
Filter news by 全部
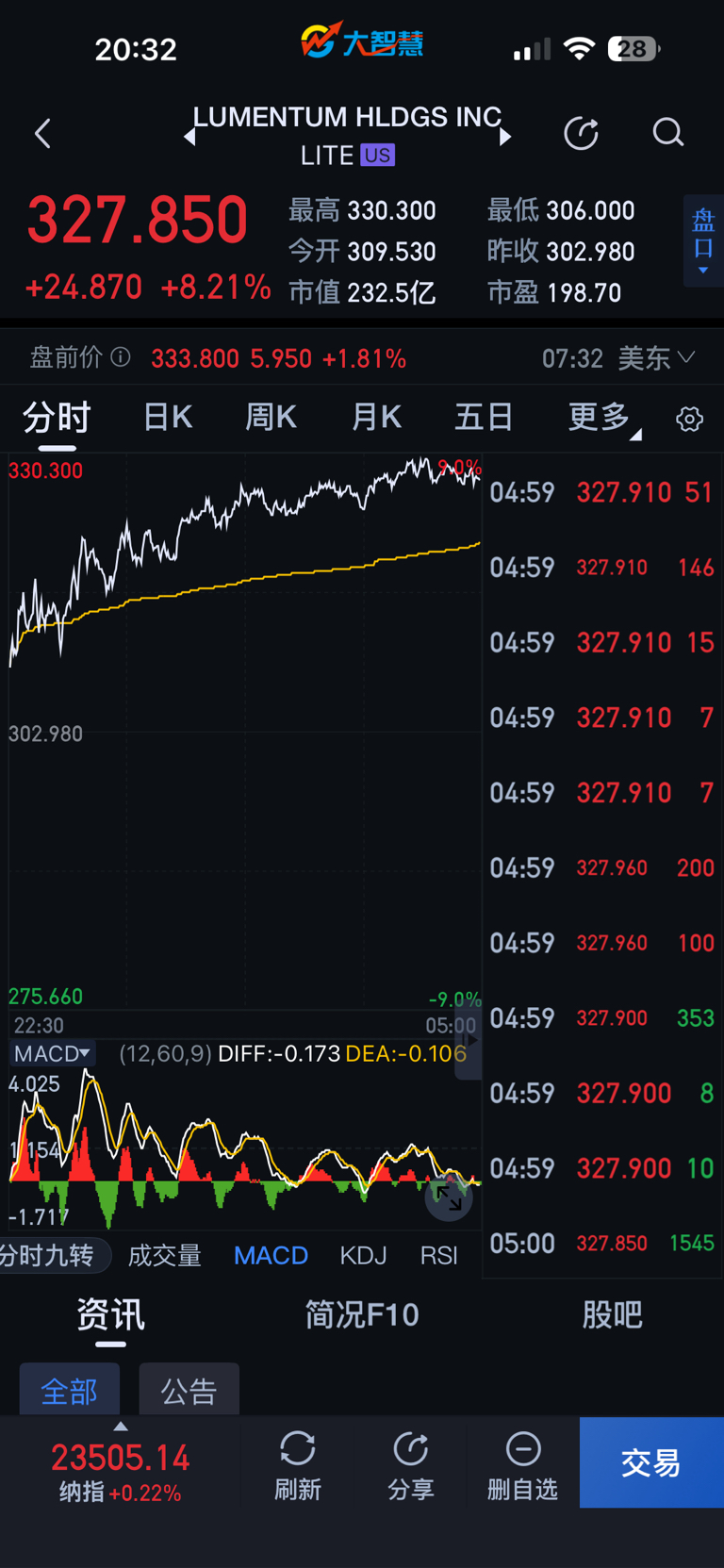point(70,1389)
